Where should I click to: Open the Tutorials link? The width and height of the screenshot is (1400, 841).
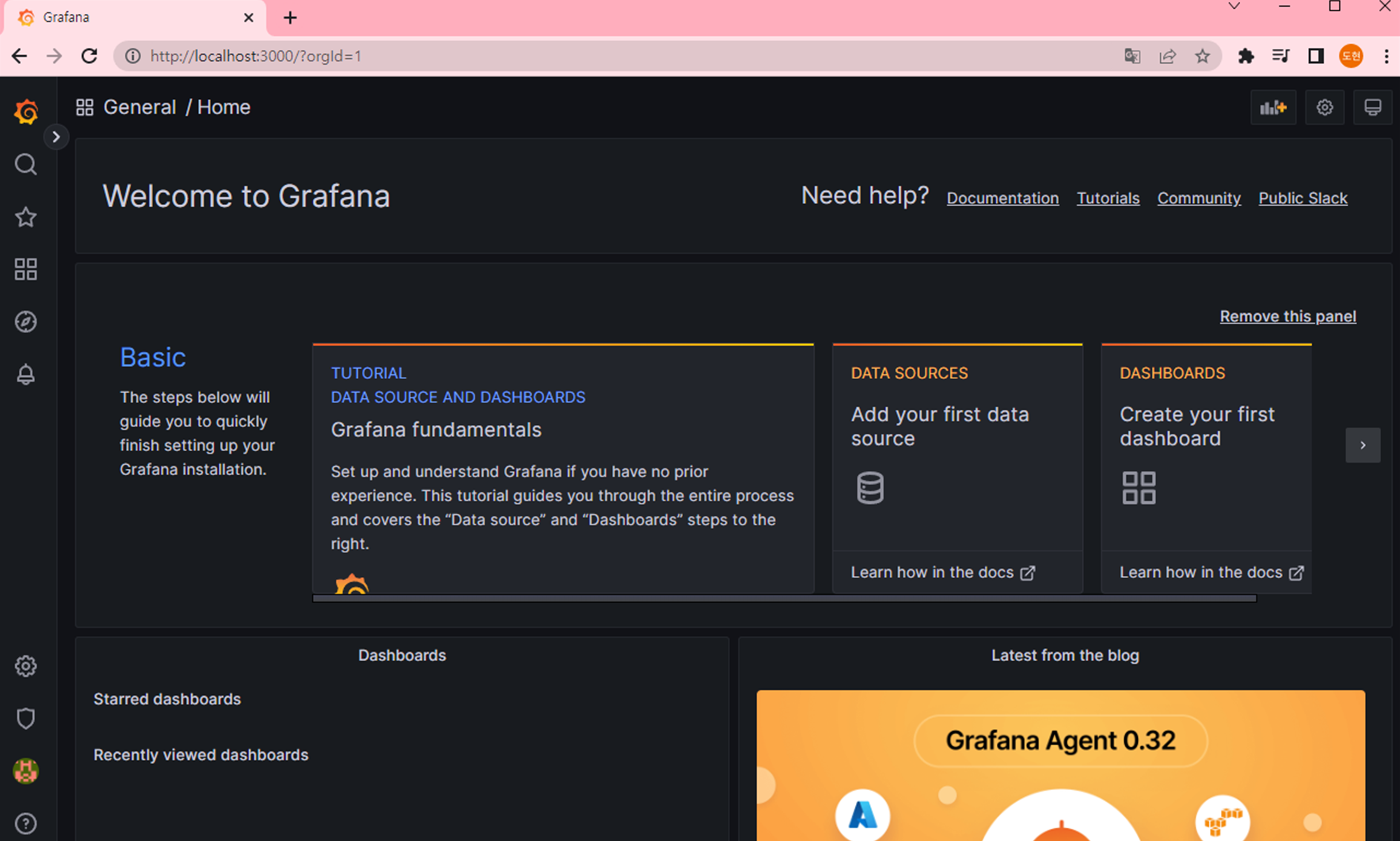(x=1108, y=198)
